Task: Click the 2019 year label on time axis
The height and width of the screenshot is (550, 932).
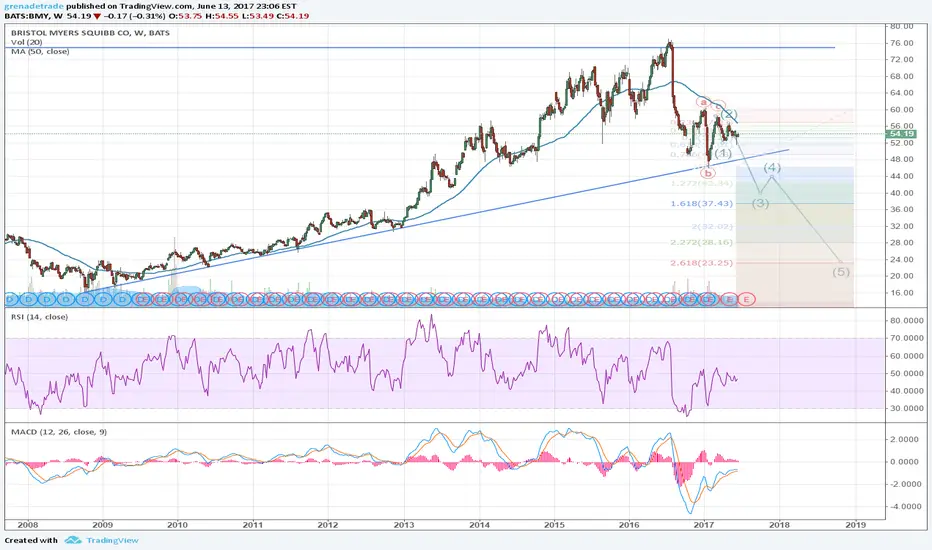Action: click(x=855, y=525)
